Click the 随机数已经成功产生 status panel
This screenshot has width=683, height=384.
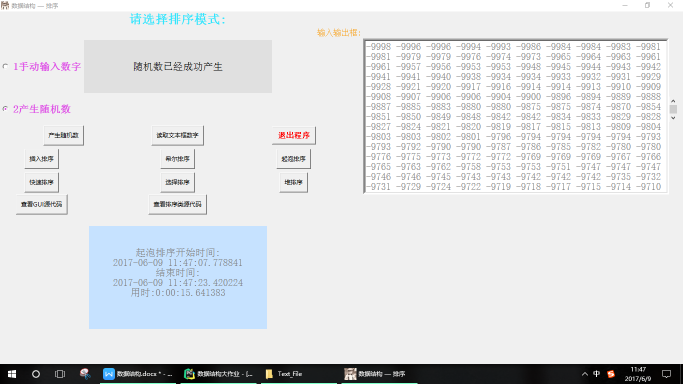178,67
